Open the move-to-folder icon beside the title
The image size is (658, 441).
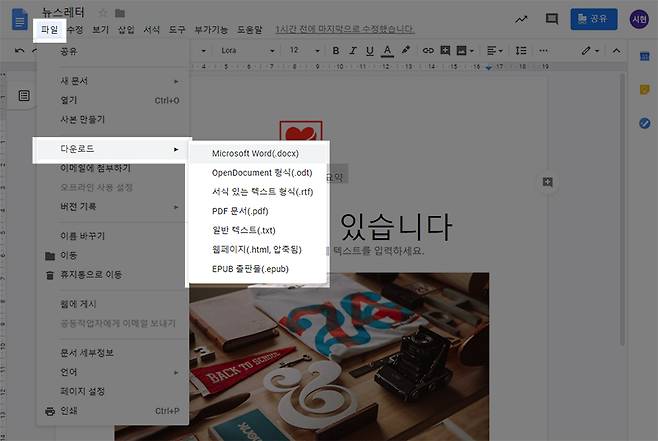click(120, 13)
